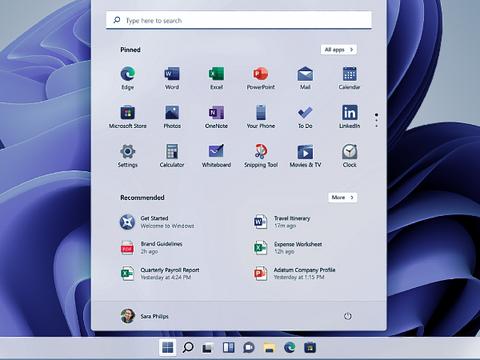480x360 pixels.
Task: Click the All apps button
Action: 339,50
